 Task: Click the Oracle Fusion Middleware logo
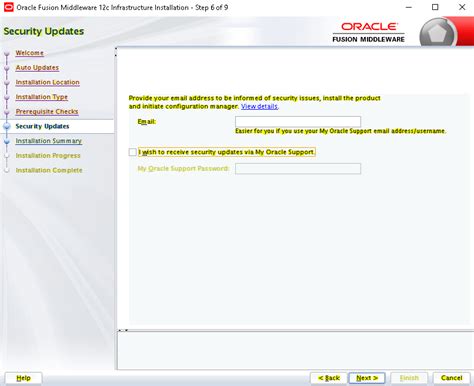(x=368, y=32)
